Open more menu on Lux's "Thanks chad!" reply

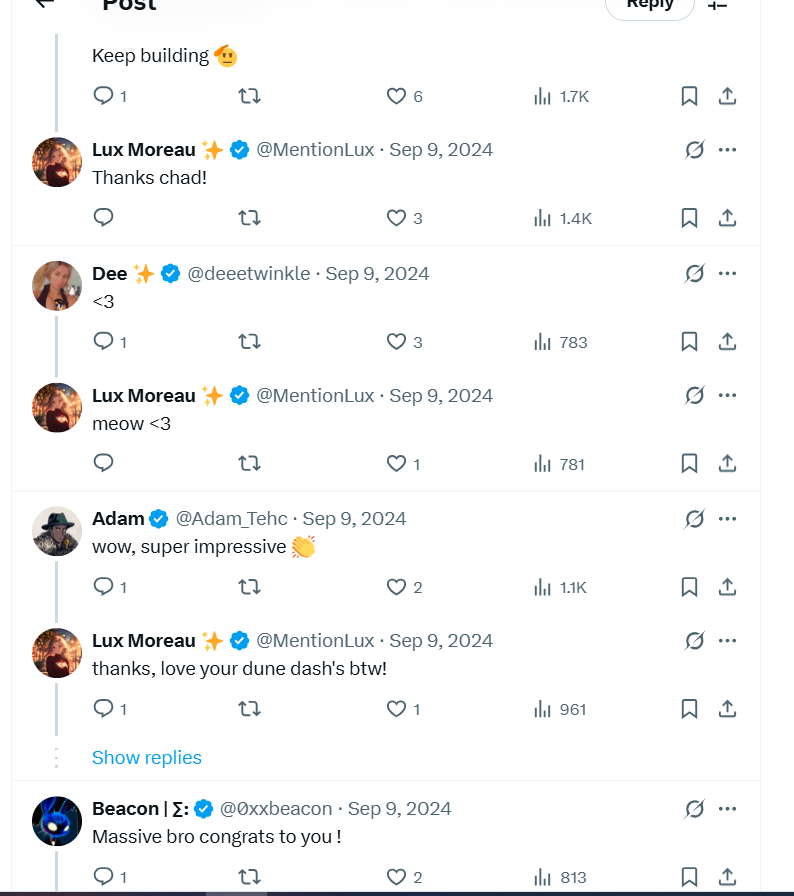728,150
